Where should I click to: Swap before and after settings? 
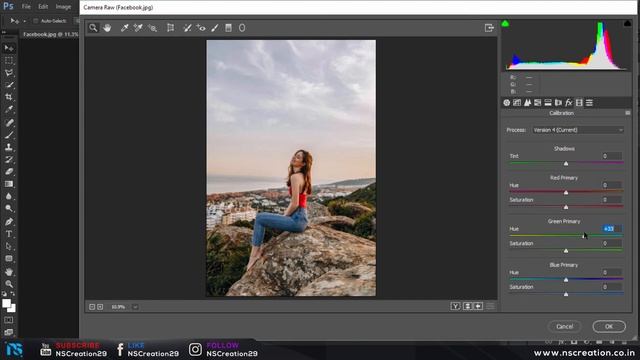(x=467, y=306)
